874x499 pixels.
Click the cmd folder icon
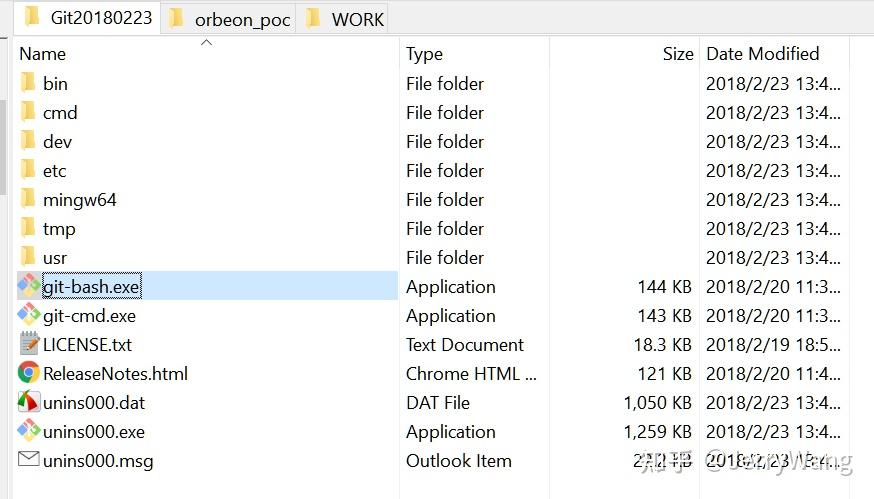28,112
